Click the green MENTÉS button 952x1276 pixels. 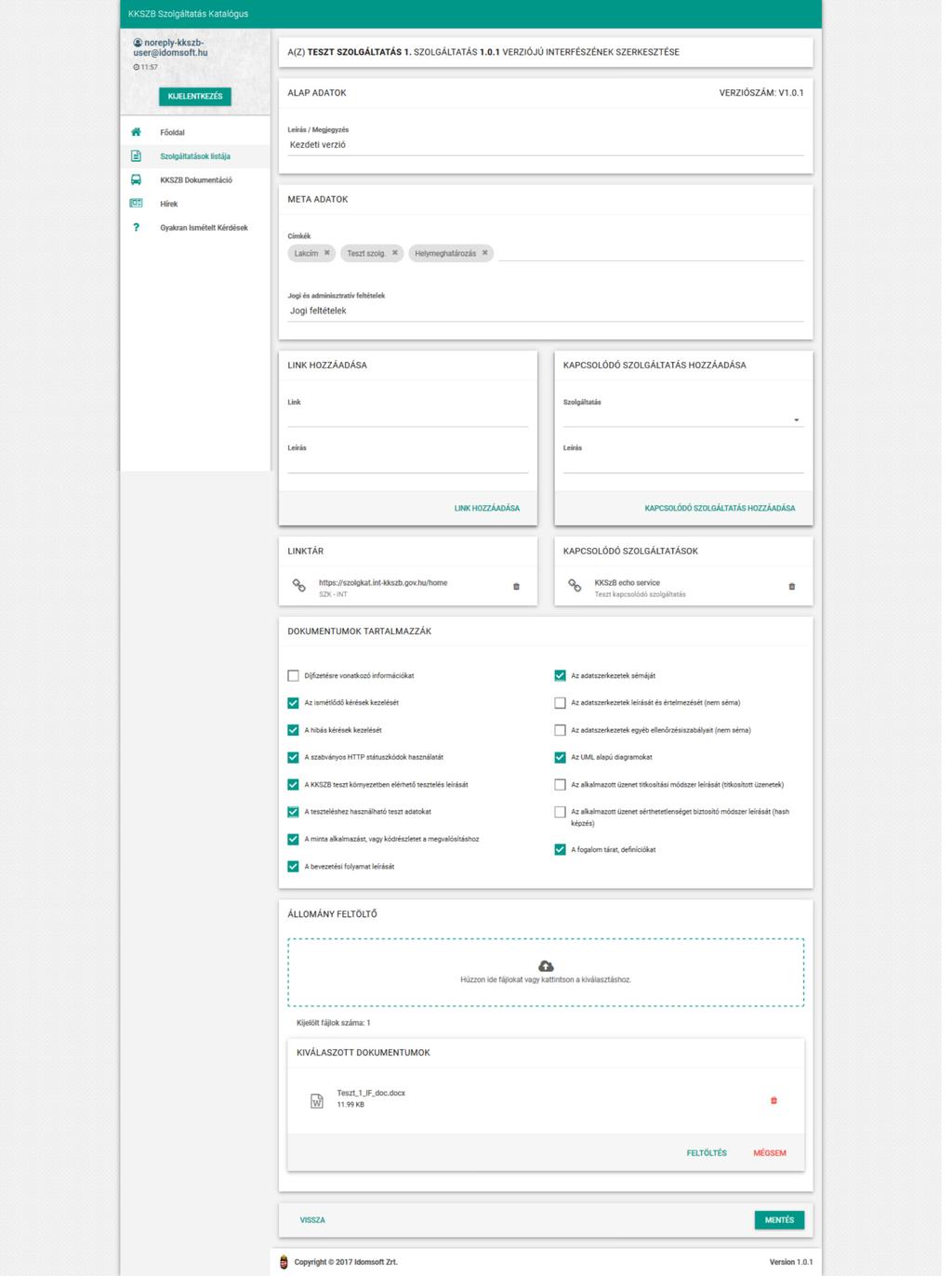pyautogui.click(x=779, y=1220)
